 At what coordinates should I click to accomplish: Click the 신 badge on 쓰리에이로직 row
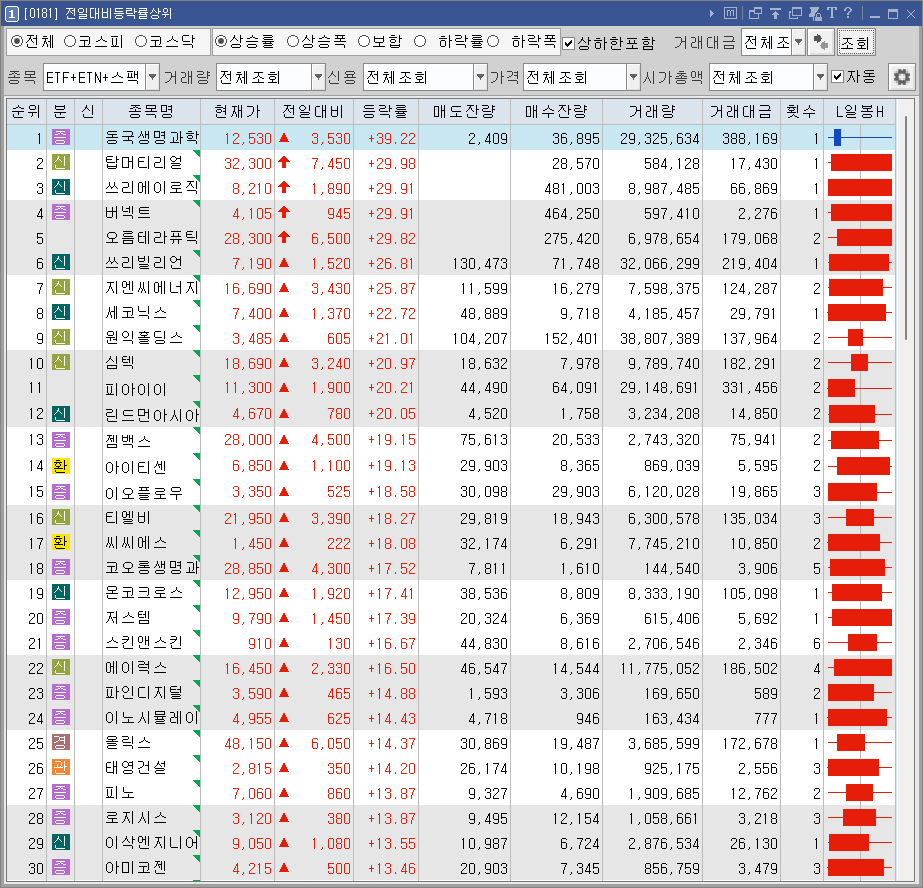pyautogui.click(x=61, y=188)
